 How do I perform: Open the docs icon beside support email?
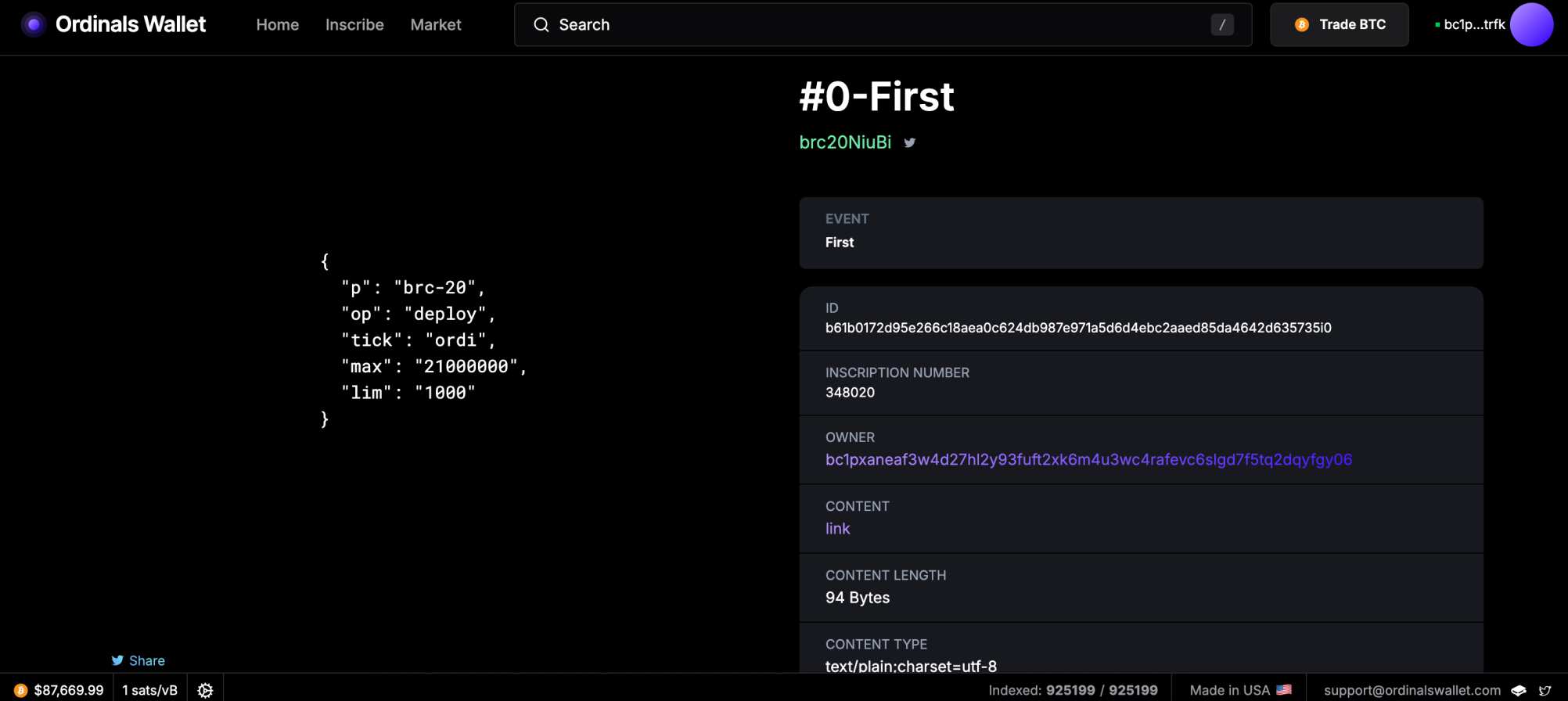coord(1518,690)
